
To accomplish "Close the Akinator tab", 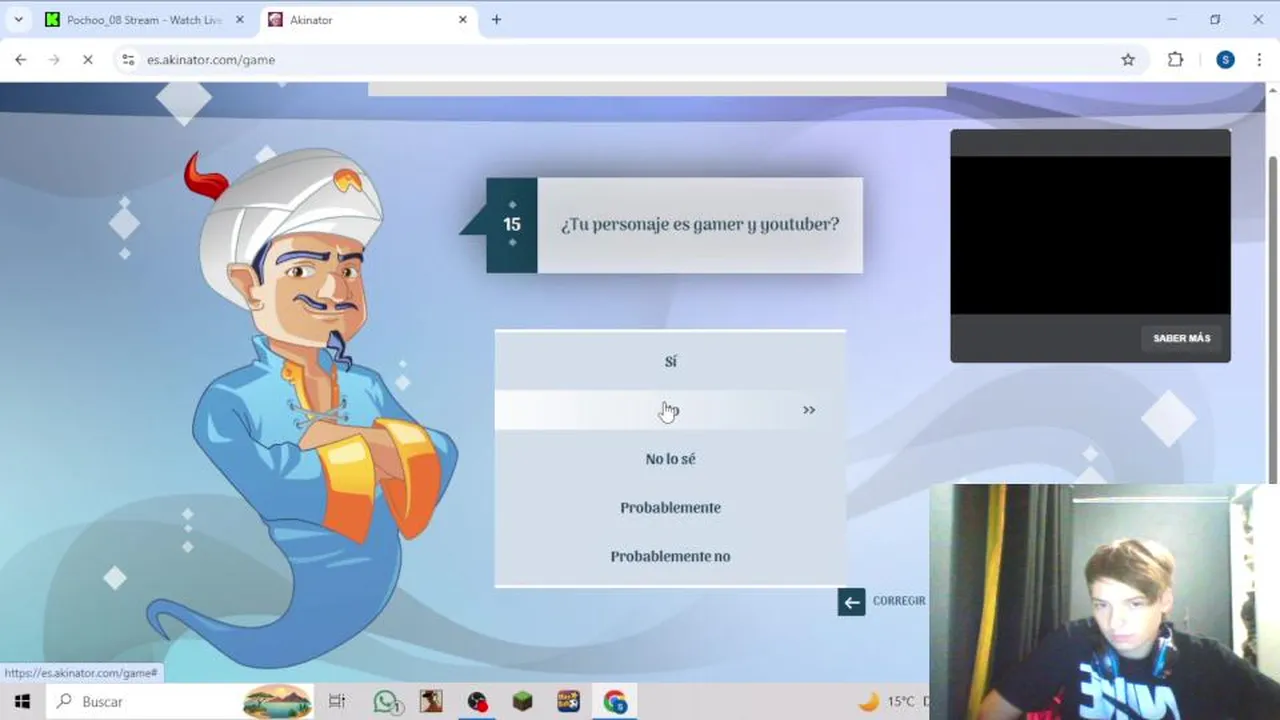I will tap(462, 20).
